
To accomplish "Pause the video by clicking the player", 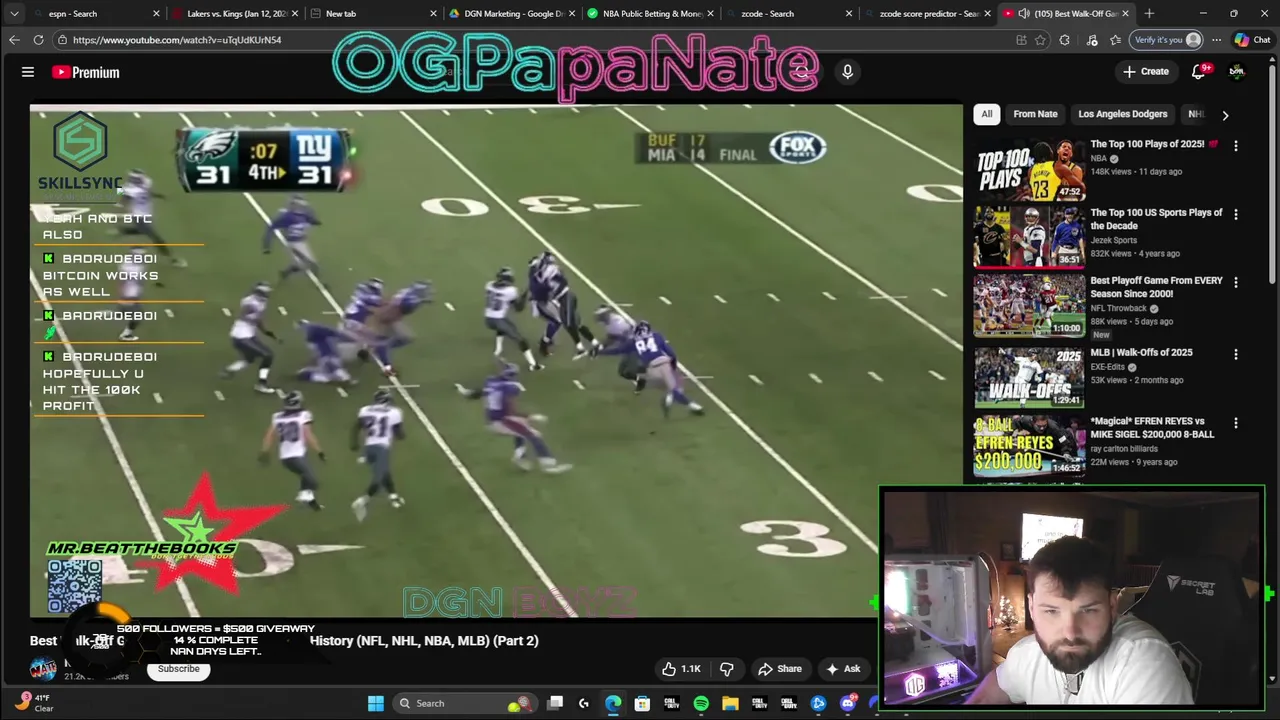I will 496,360.
